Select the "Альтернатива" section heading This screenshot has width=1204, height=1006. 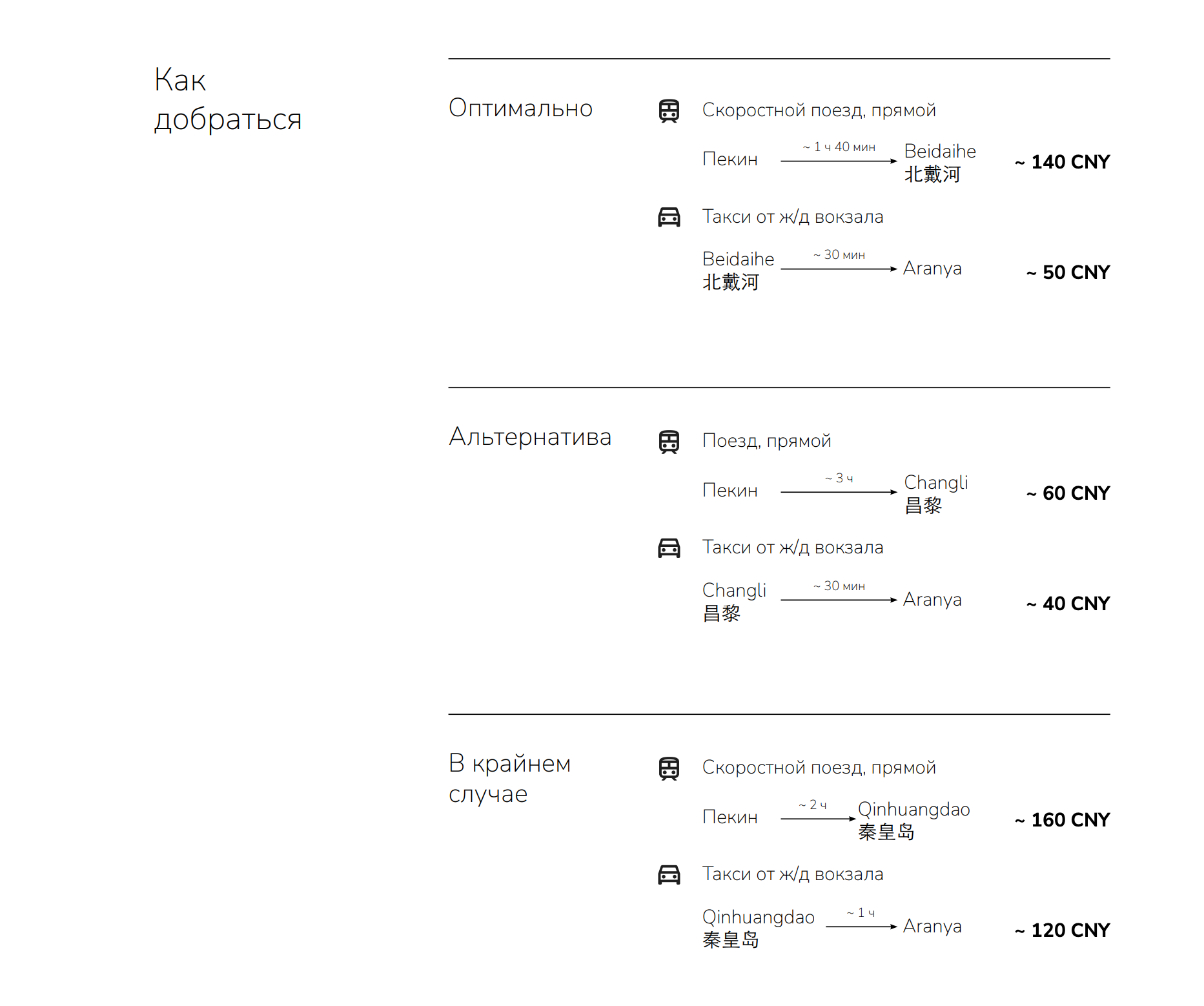pyautogui.click(x=530, y=437)
